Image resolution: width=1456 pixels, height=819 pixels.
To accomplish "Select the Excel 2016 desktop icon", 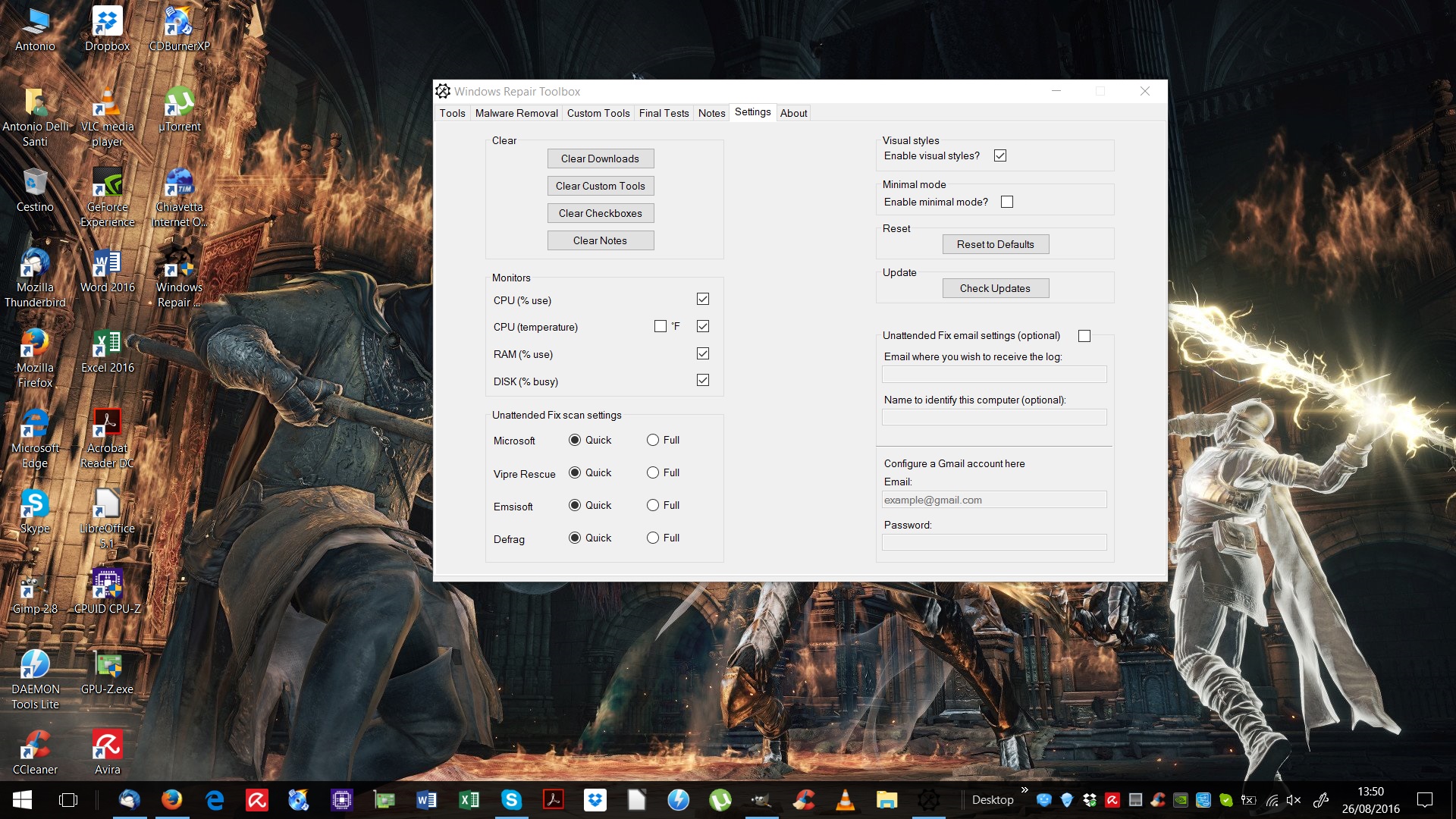I will pyautogui.click(x=107, y=351).
